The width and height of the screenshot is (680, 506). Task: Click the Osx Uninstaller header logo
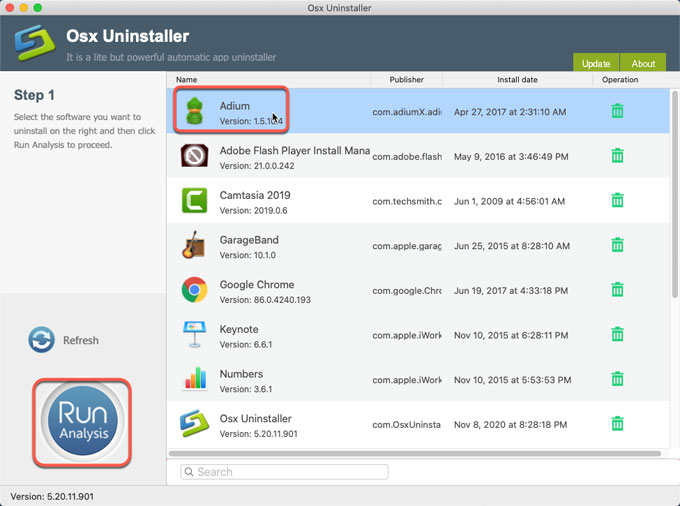point(35,42)
